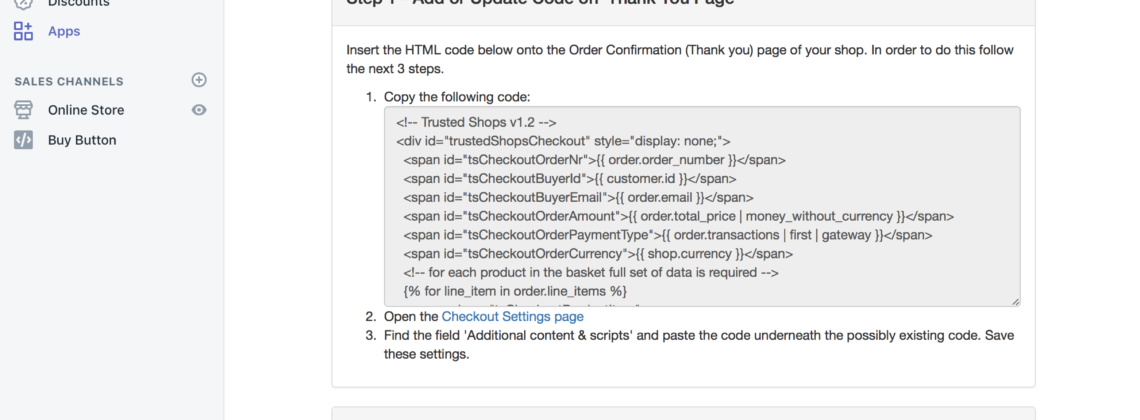Click the trustedShopsCheckout div code line
Screen dimensions: 1140x420
point(563,141)
